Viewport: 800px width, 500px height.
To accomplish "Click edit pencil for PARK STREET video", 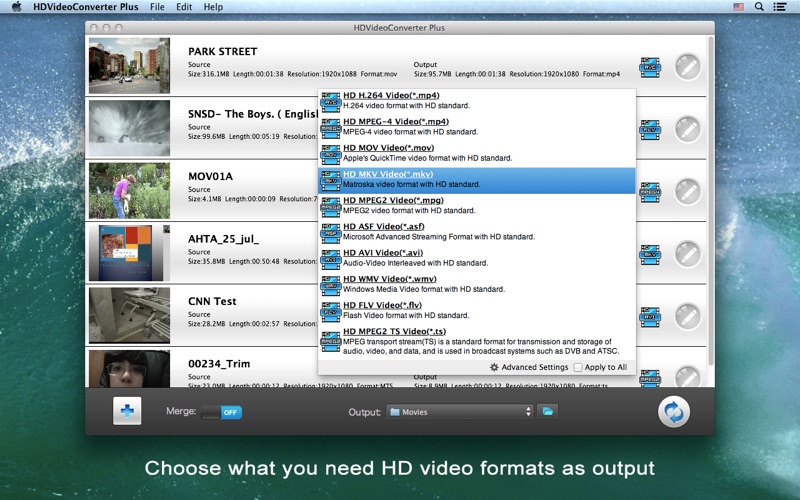I will point(688,67).
